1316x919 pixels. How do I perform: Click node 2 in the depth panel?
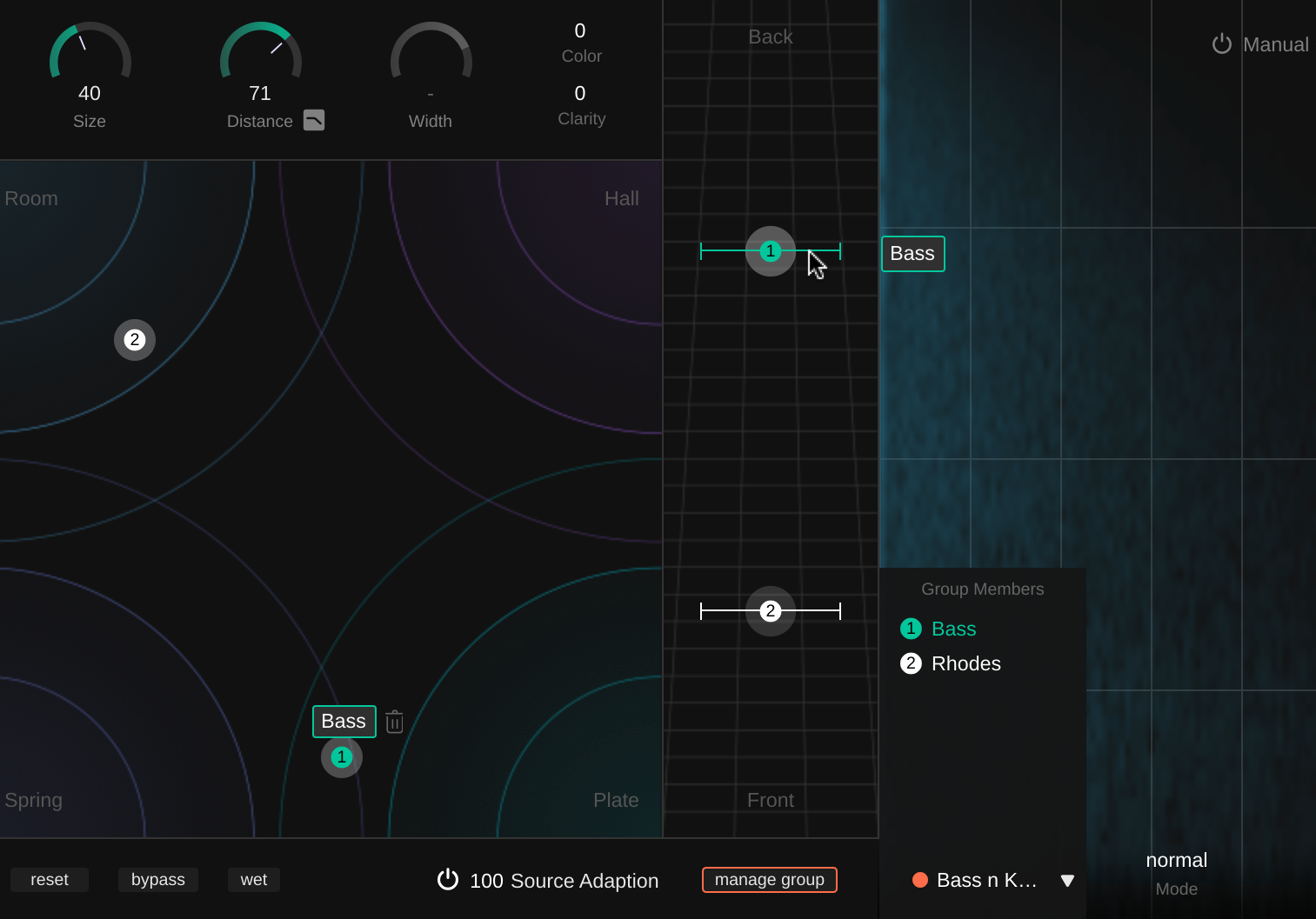(x=770, y=611)
